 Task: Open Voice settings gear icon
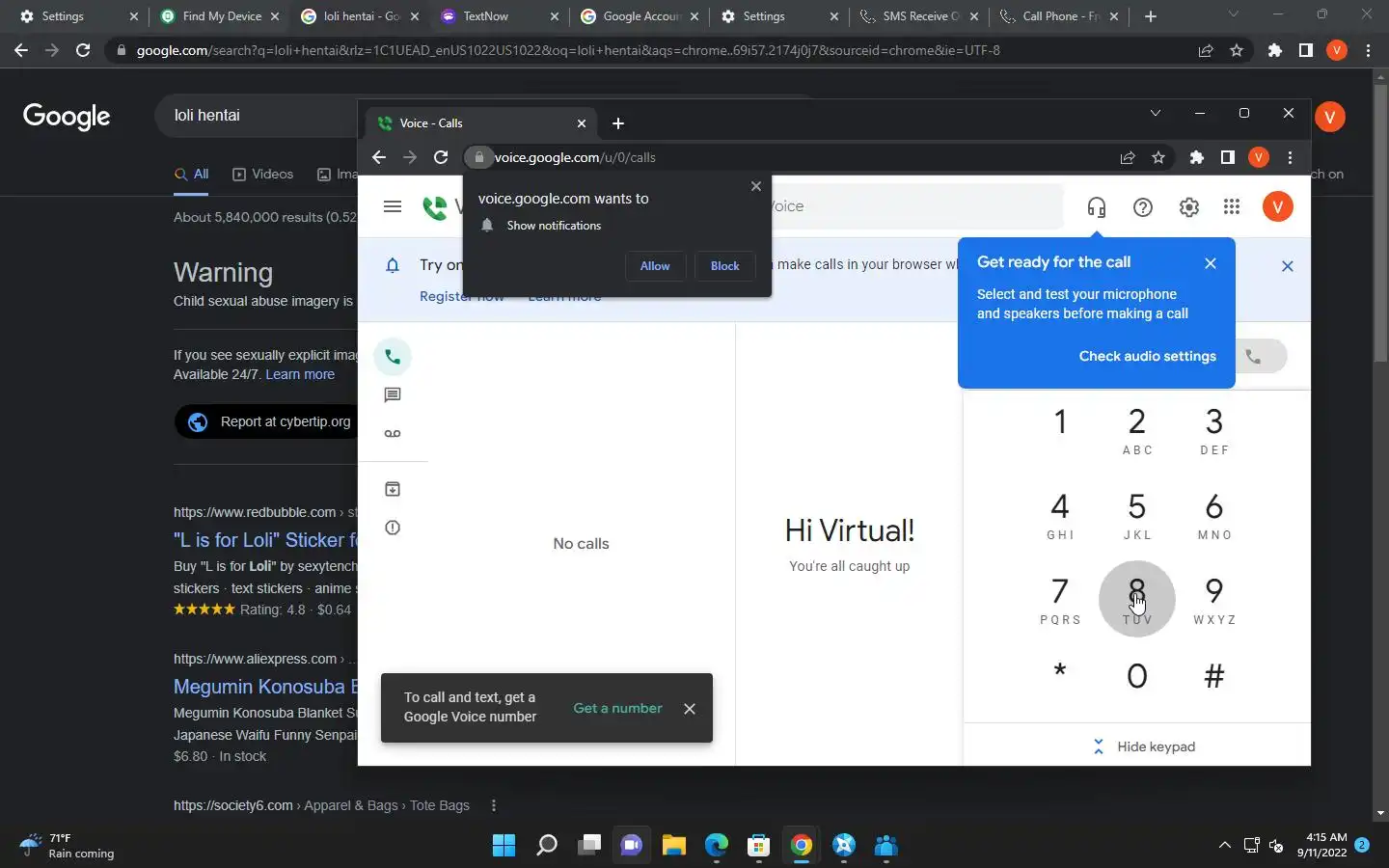pyautogui.click(x=1189, y=207)
